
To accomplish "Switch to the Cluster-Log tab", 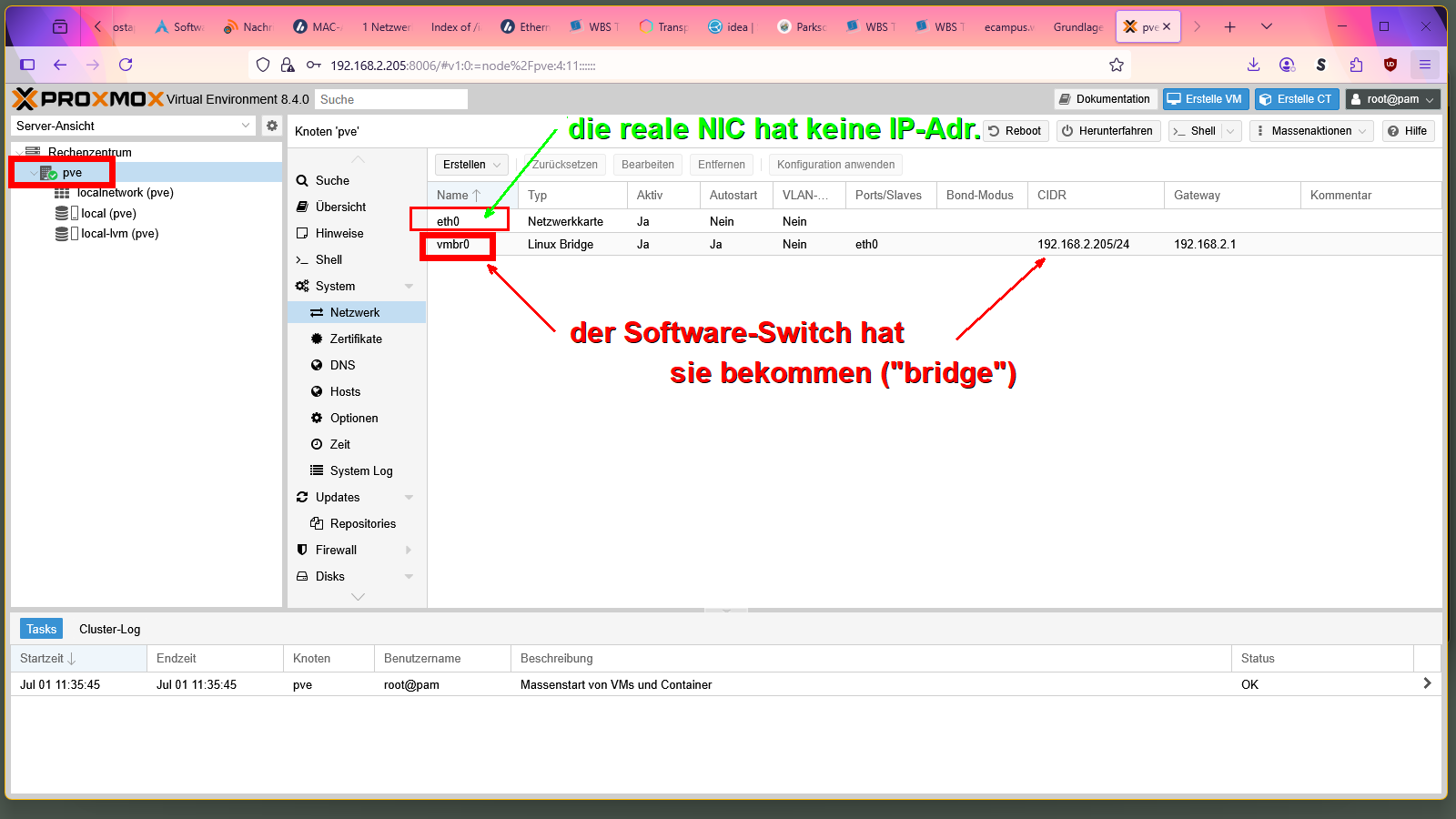I will pos(109,629).
